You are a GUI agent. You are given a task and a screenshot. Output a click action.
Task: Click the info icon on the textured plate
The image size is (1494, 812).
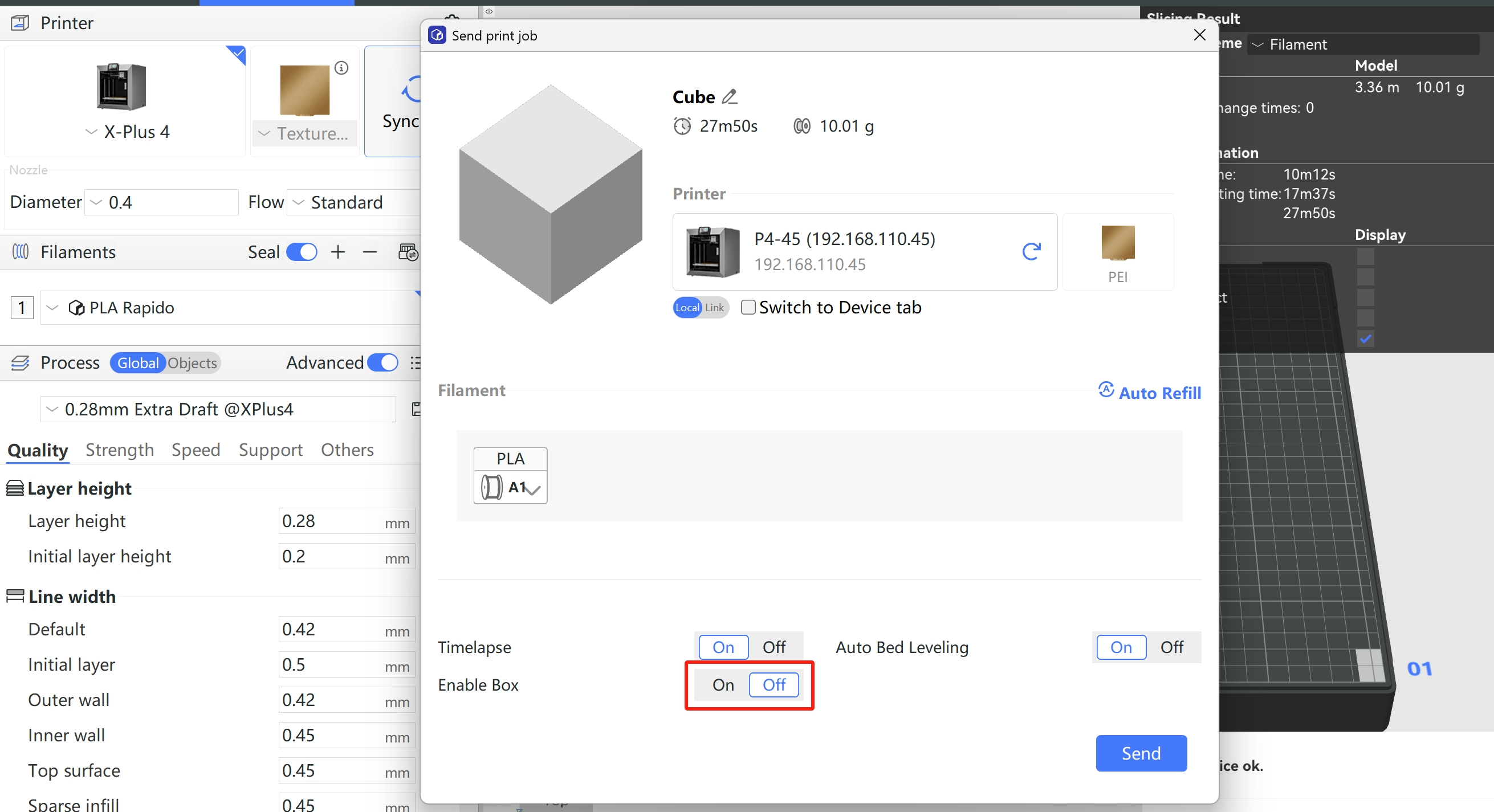(x=341, y=68)
